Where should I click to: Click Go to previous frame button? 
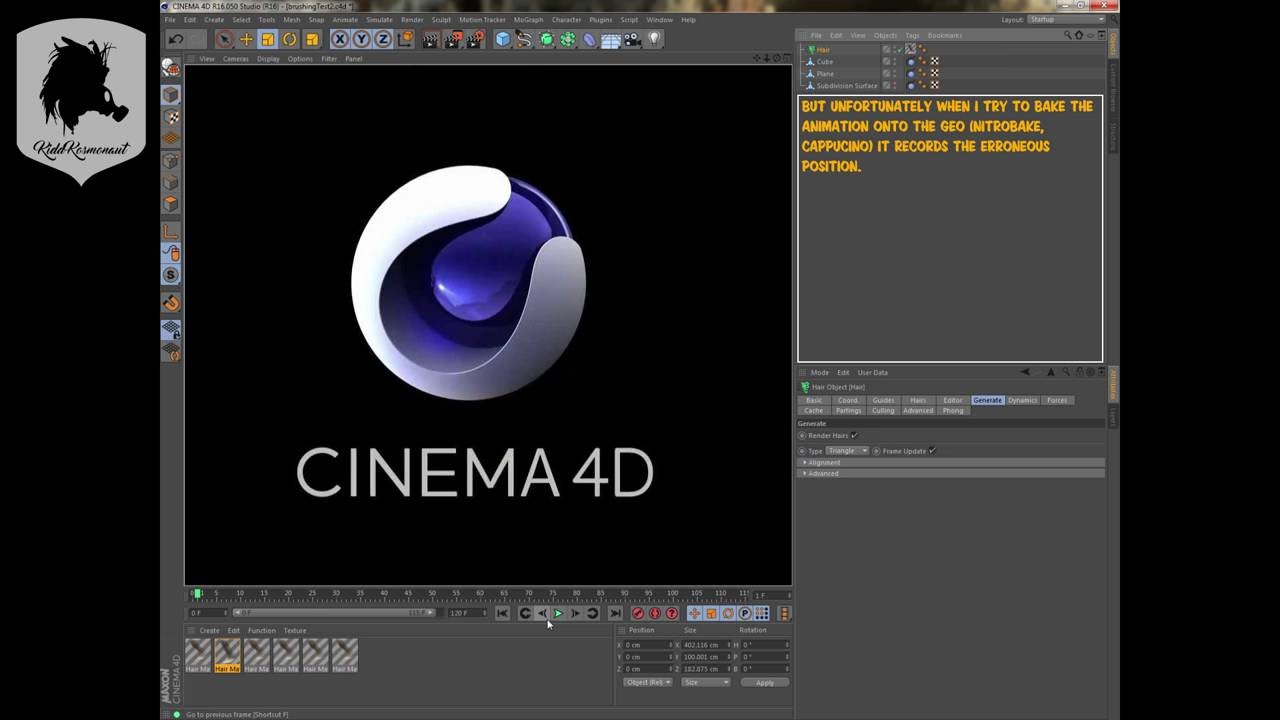point(542,613)
